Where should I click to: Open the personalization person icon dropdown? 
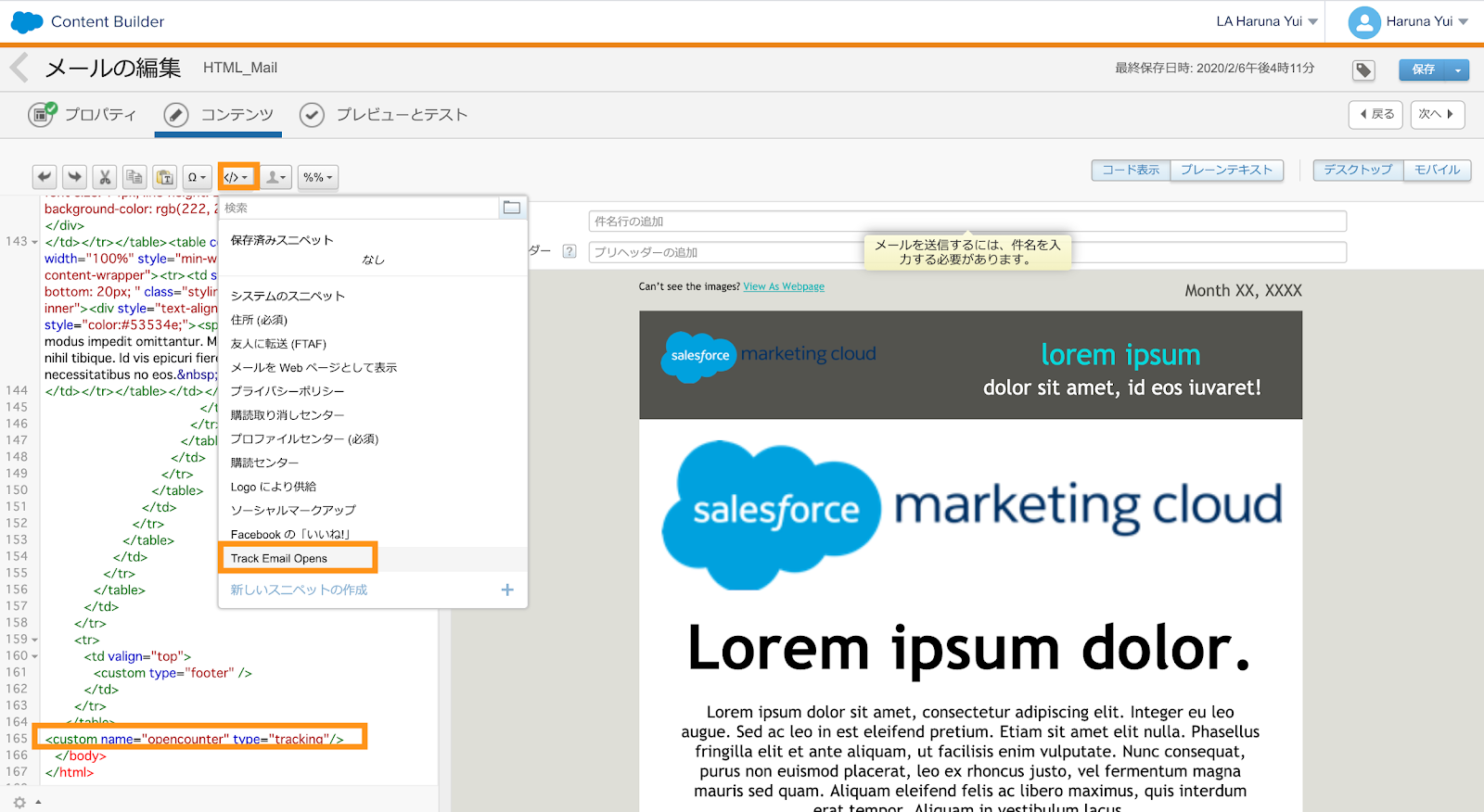[275, 177]
